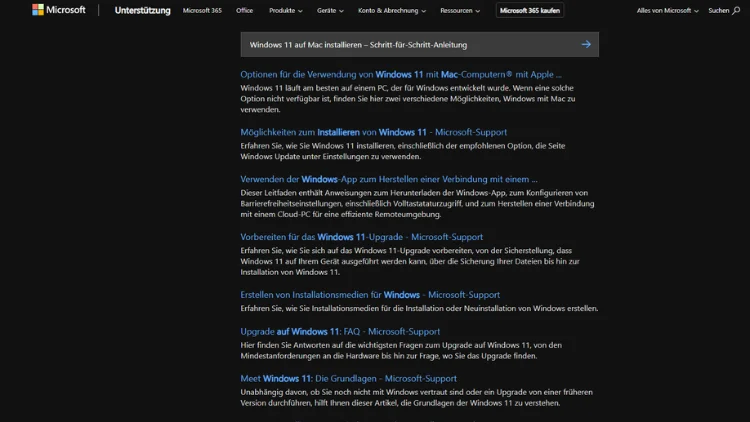Expand the Konto & Abrechnung dropdown
Viewport: 750px width, 422px height.
coord(392,11)
